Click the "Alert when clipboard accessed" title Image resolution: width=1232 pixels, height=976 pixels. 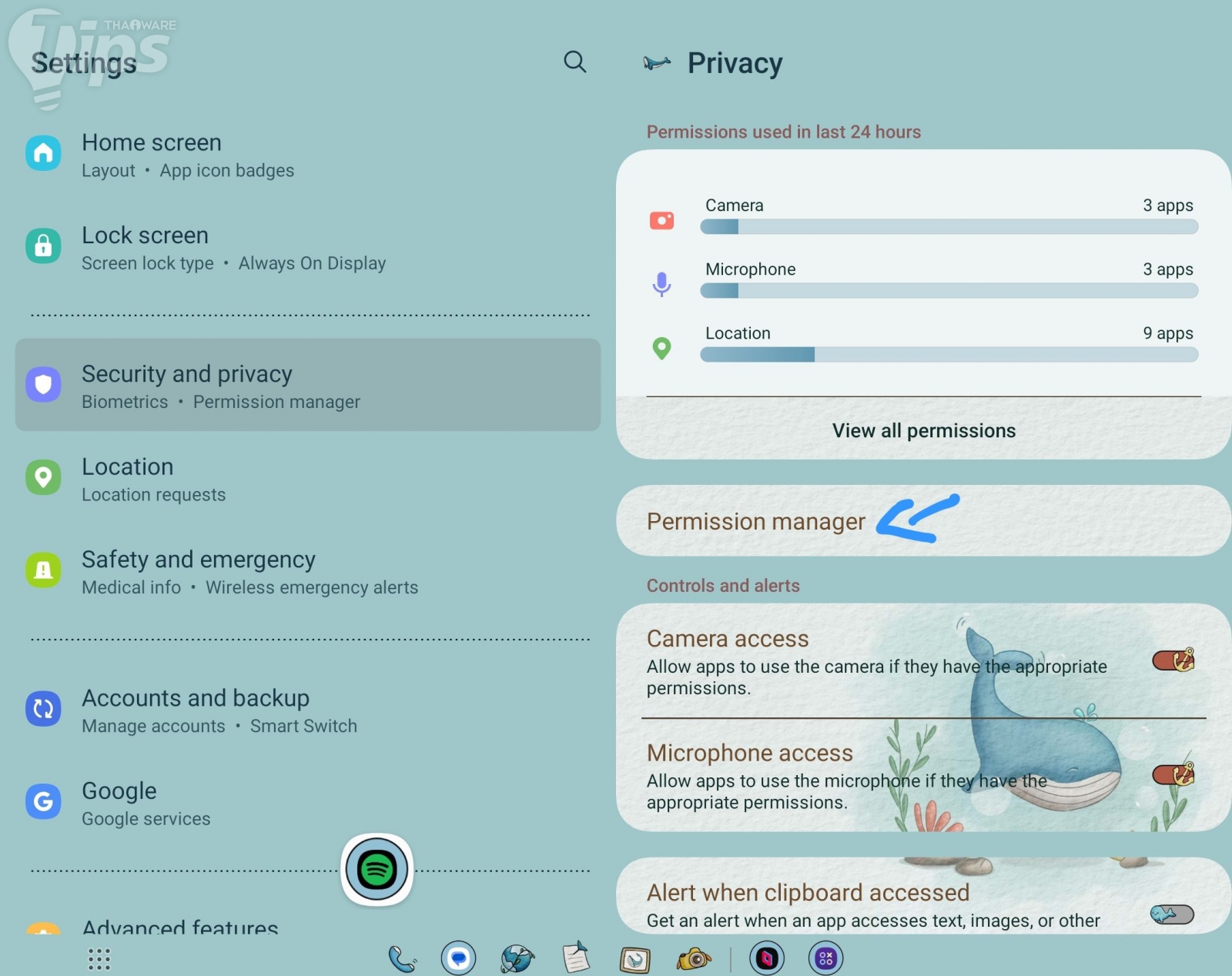(x=808, y=892)
